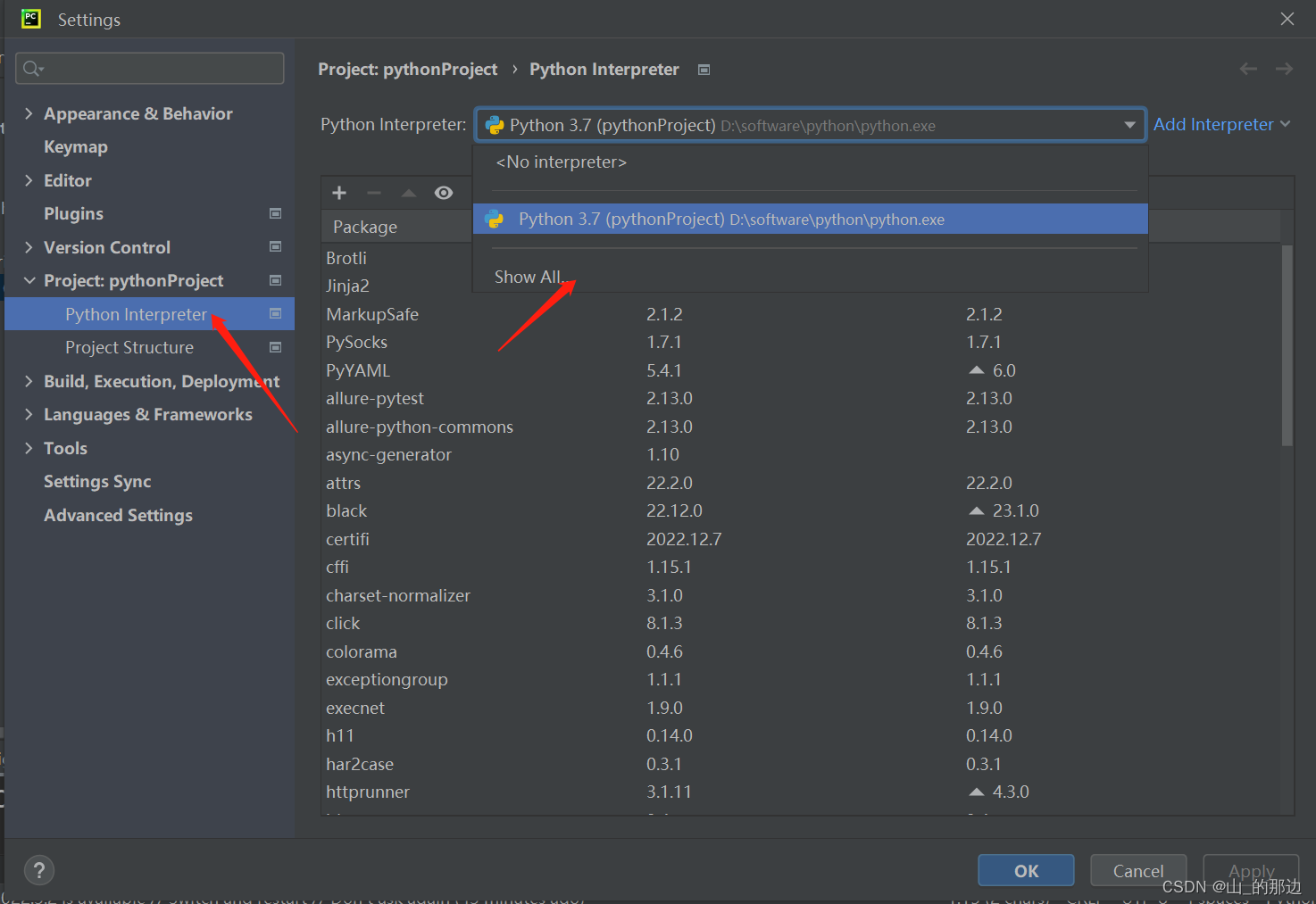Select the exceptiongroup package row
Image resolution: width=1316 pixels, height=904 pixels.
pyautogui.click(x=801, y=679)
